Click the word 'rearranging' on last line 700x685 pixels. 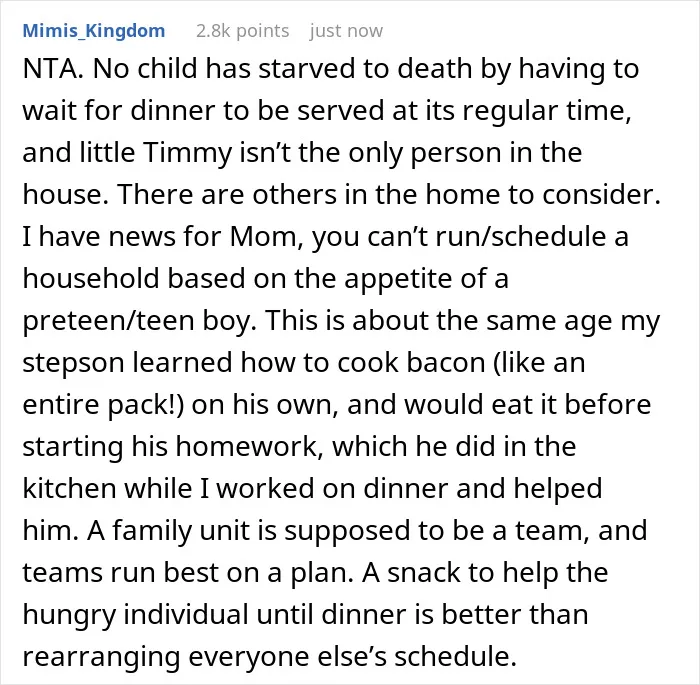pos(101,657)
